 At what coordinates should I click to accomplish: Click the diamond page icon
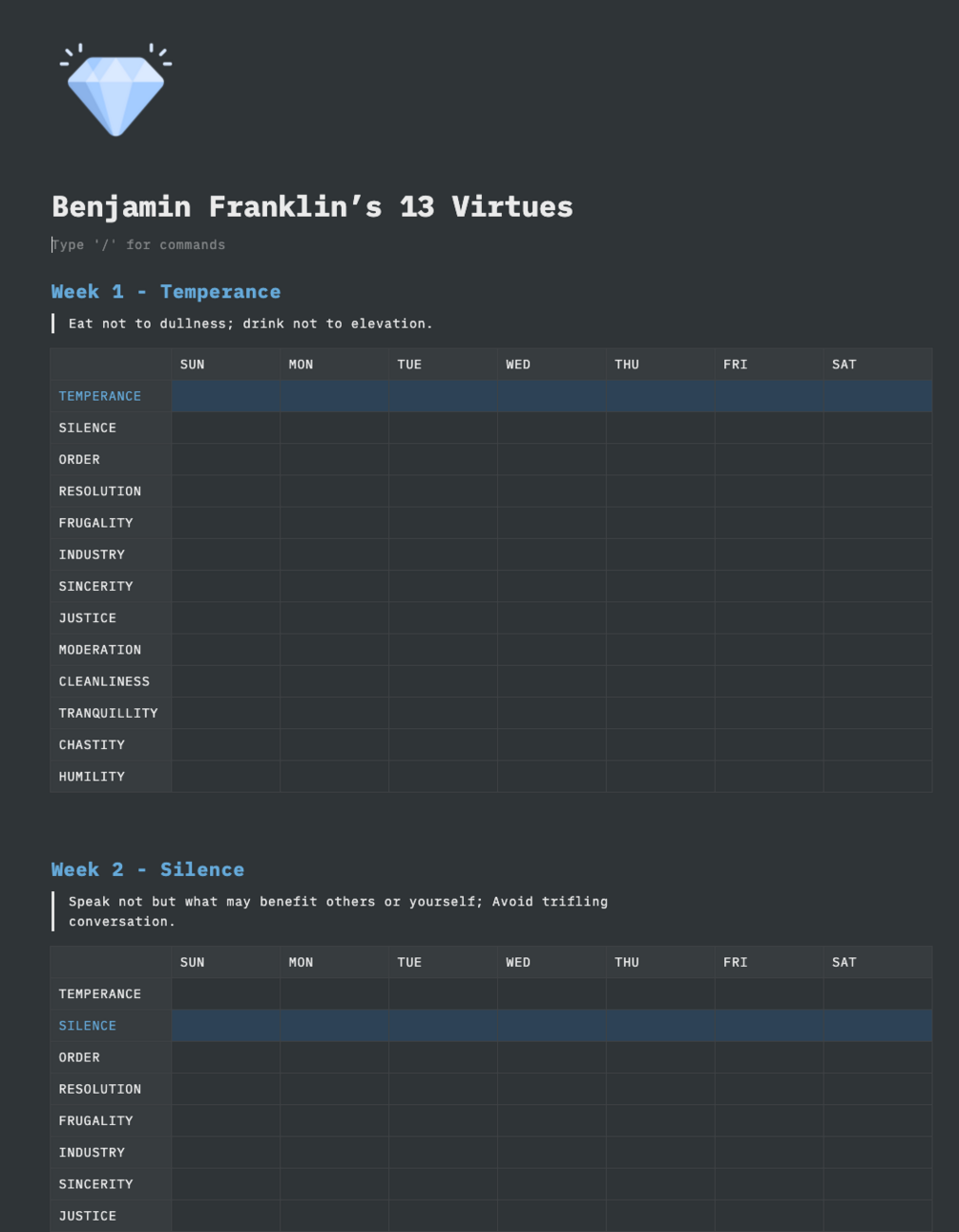click(x=115, y=91)
